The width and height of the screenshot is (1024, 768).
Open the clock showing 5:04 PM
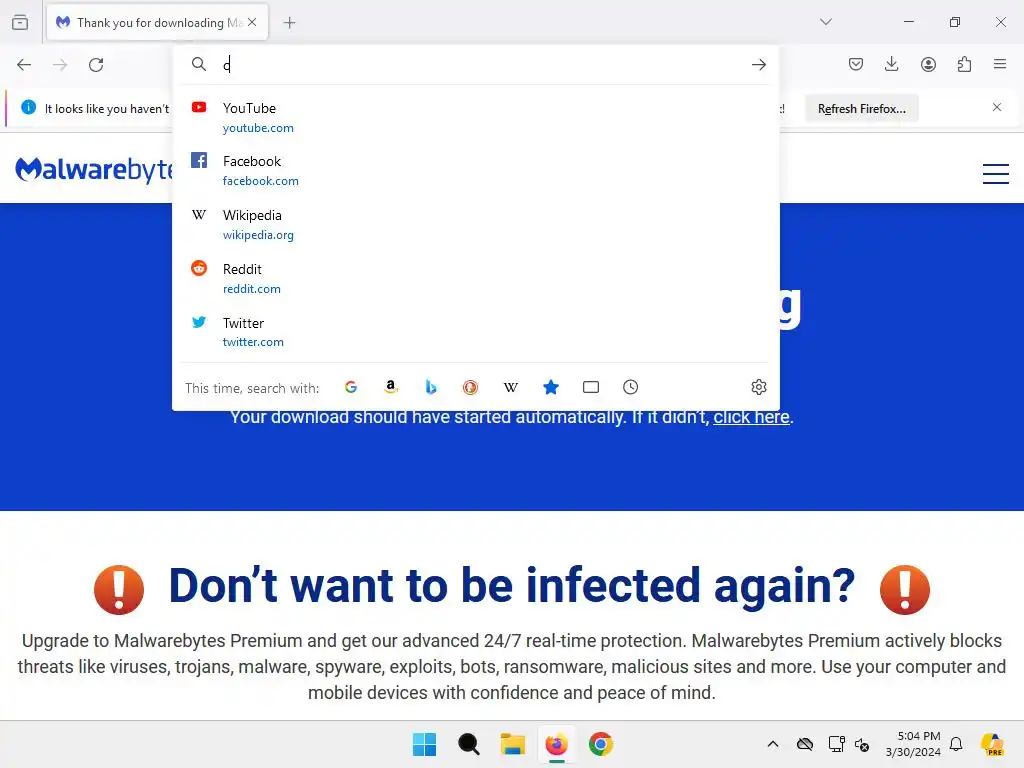[913, 744]
